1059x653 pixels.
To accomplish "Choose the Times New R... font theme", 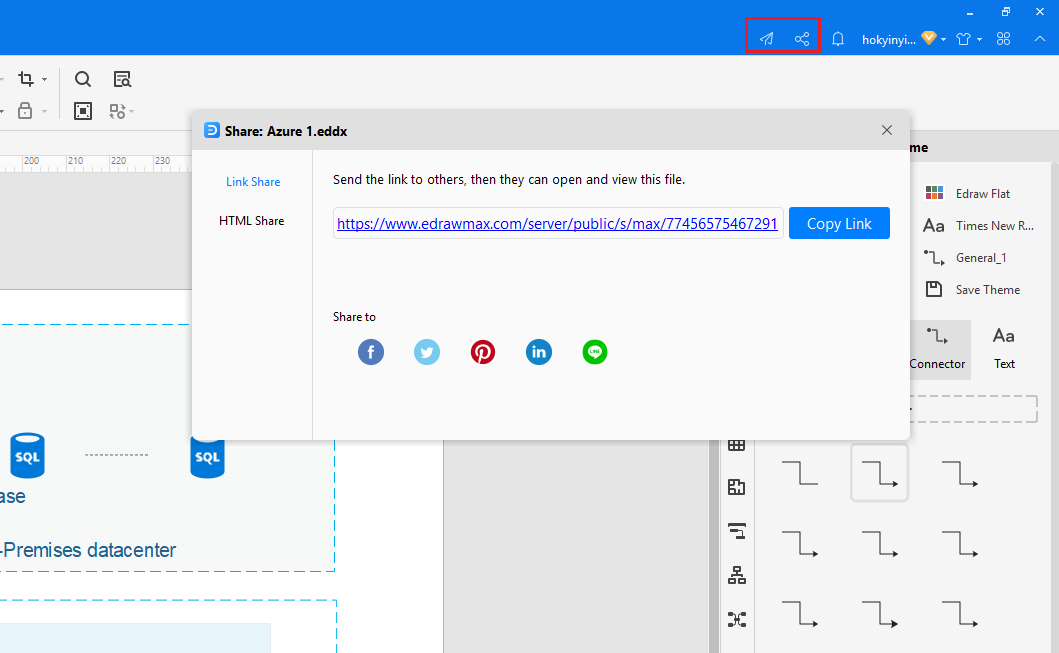I will coord(979,226).
